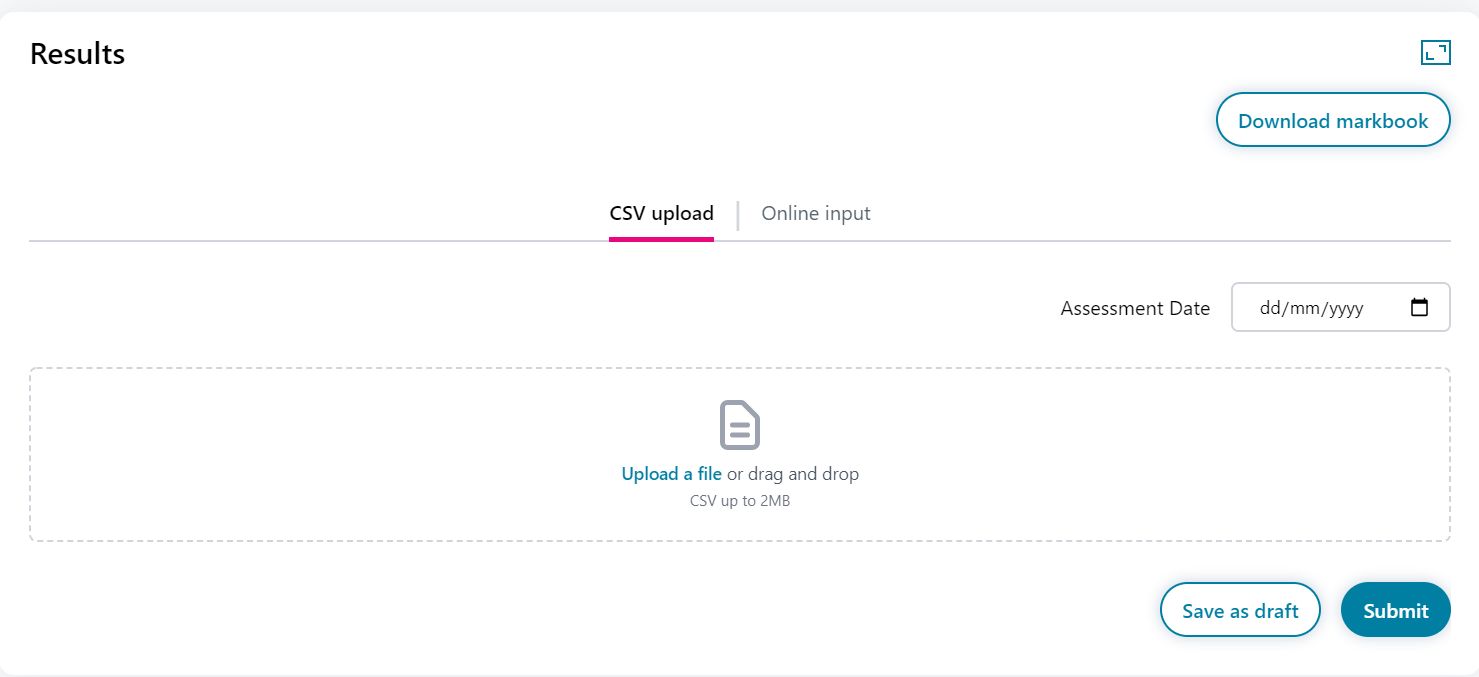Click the Upload a file link
The height and width of the screenshot is (677, 1479).
tap(671, 474)
